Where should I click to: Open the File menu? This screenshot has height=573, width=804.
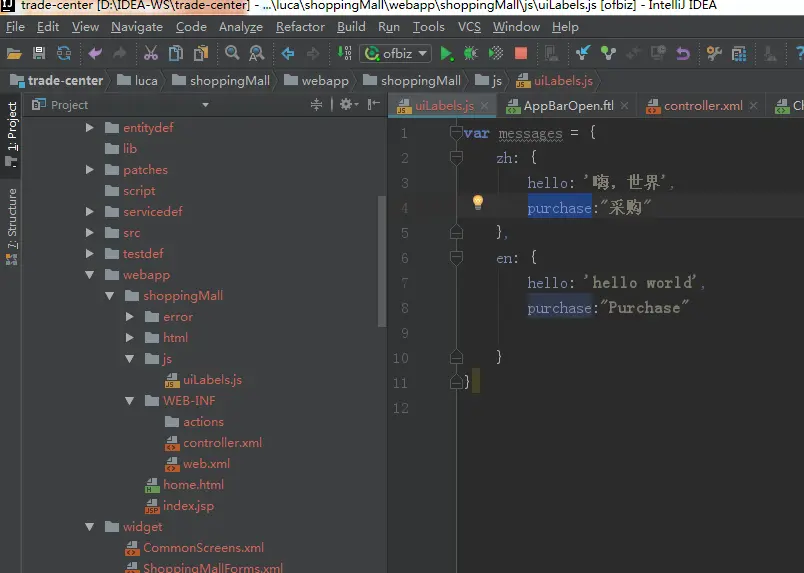click(x=15, y=27)
